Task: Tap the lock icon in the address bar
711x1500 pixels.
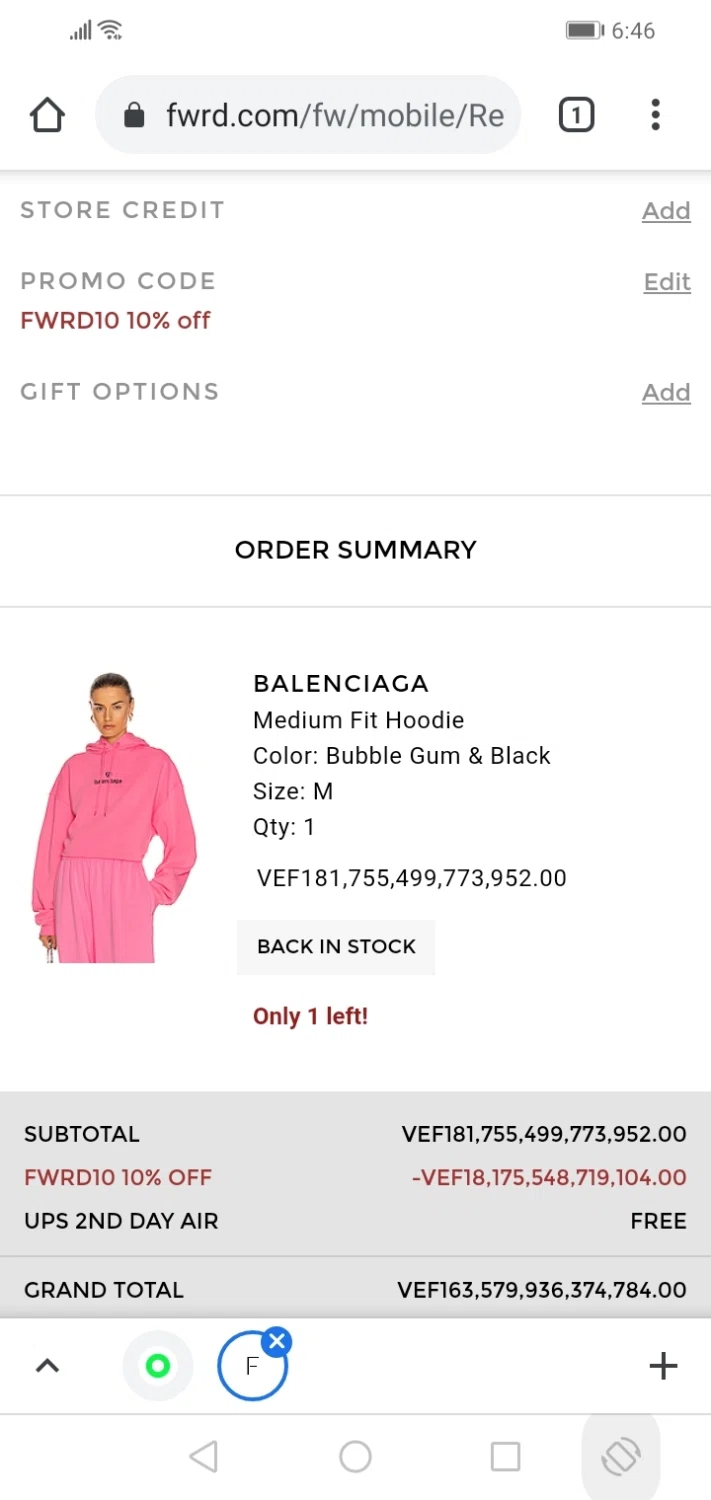Action: point(134,116)
